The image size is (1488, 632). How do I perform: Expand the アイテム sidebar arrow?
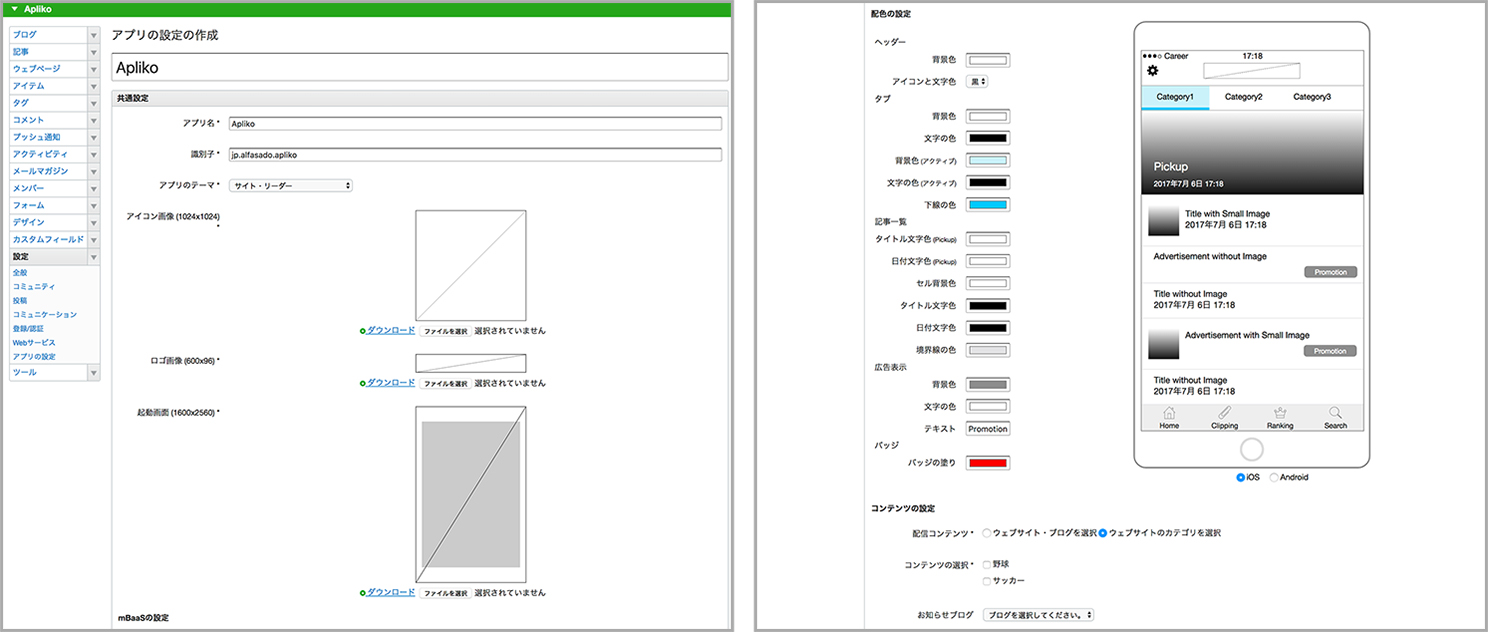tap(93, 86)
